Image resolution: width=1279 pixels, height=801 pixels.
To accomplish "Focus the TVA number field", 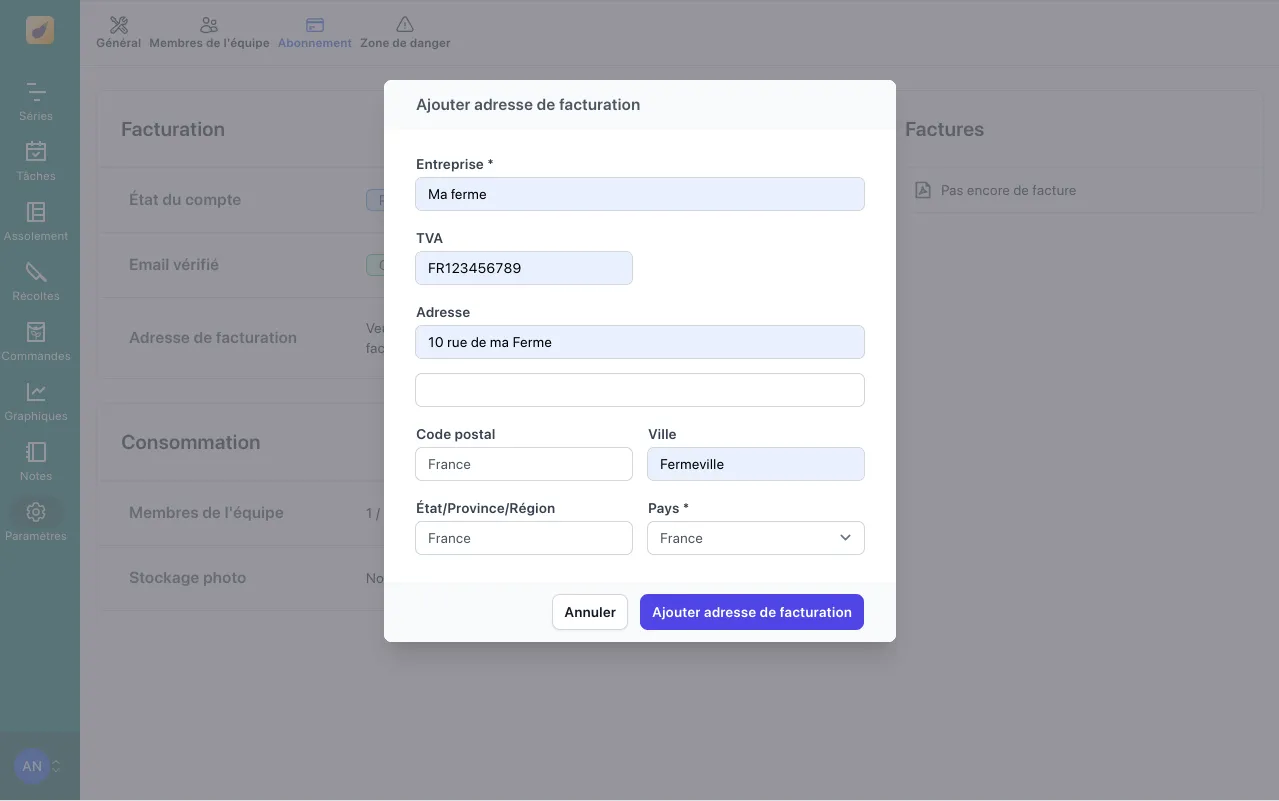I will coord(524,268).
